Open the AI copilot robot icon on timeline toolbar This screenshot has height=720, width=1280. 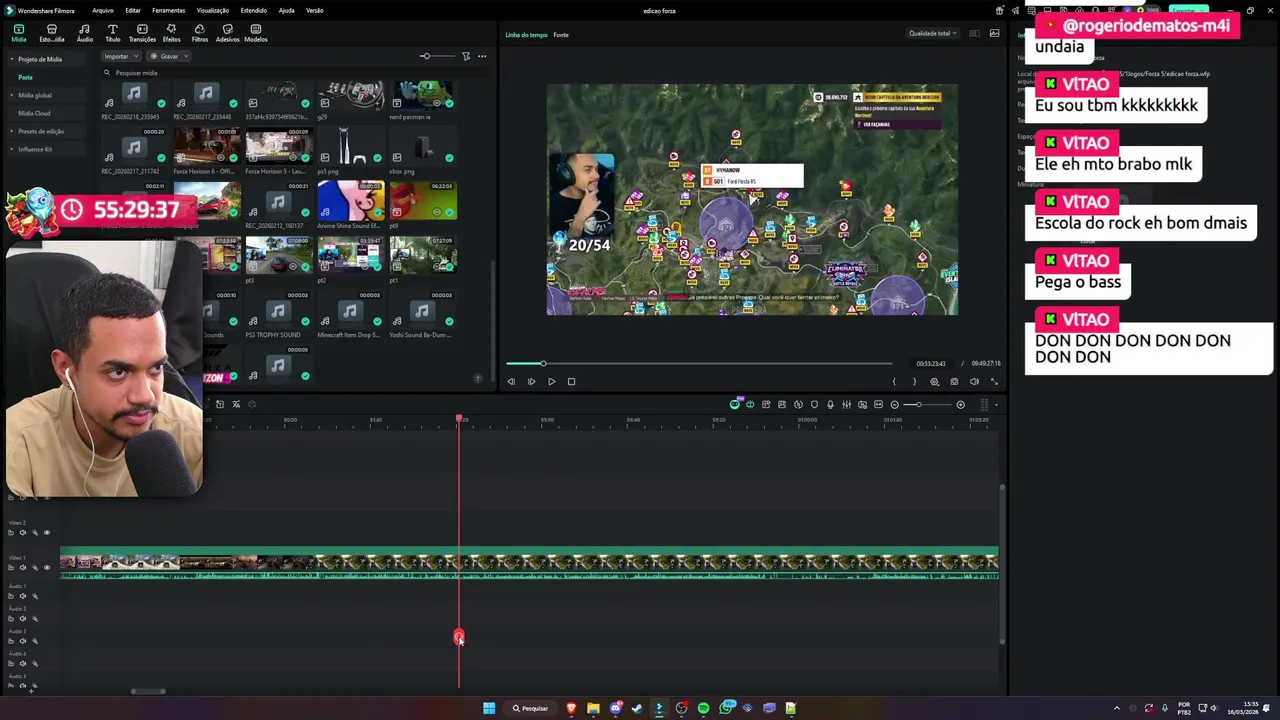(x=735, y=404)
